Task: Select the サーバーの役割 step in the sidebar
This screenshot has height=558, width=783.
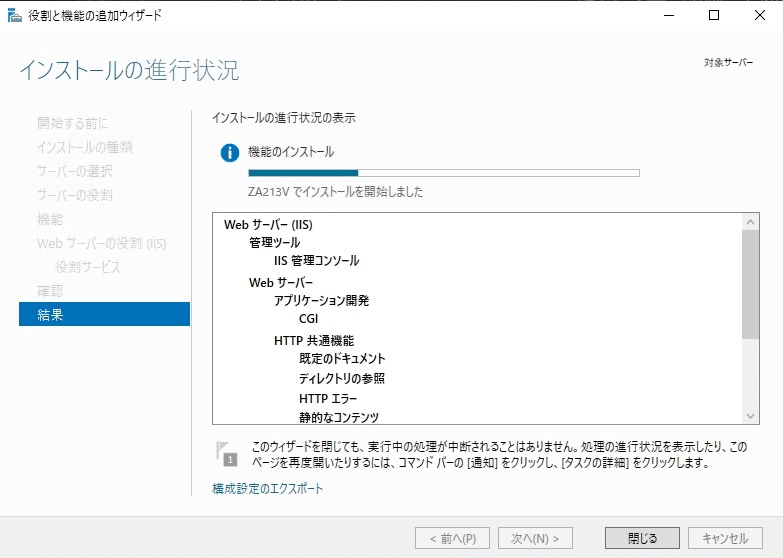Action: coord(75,195)
